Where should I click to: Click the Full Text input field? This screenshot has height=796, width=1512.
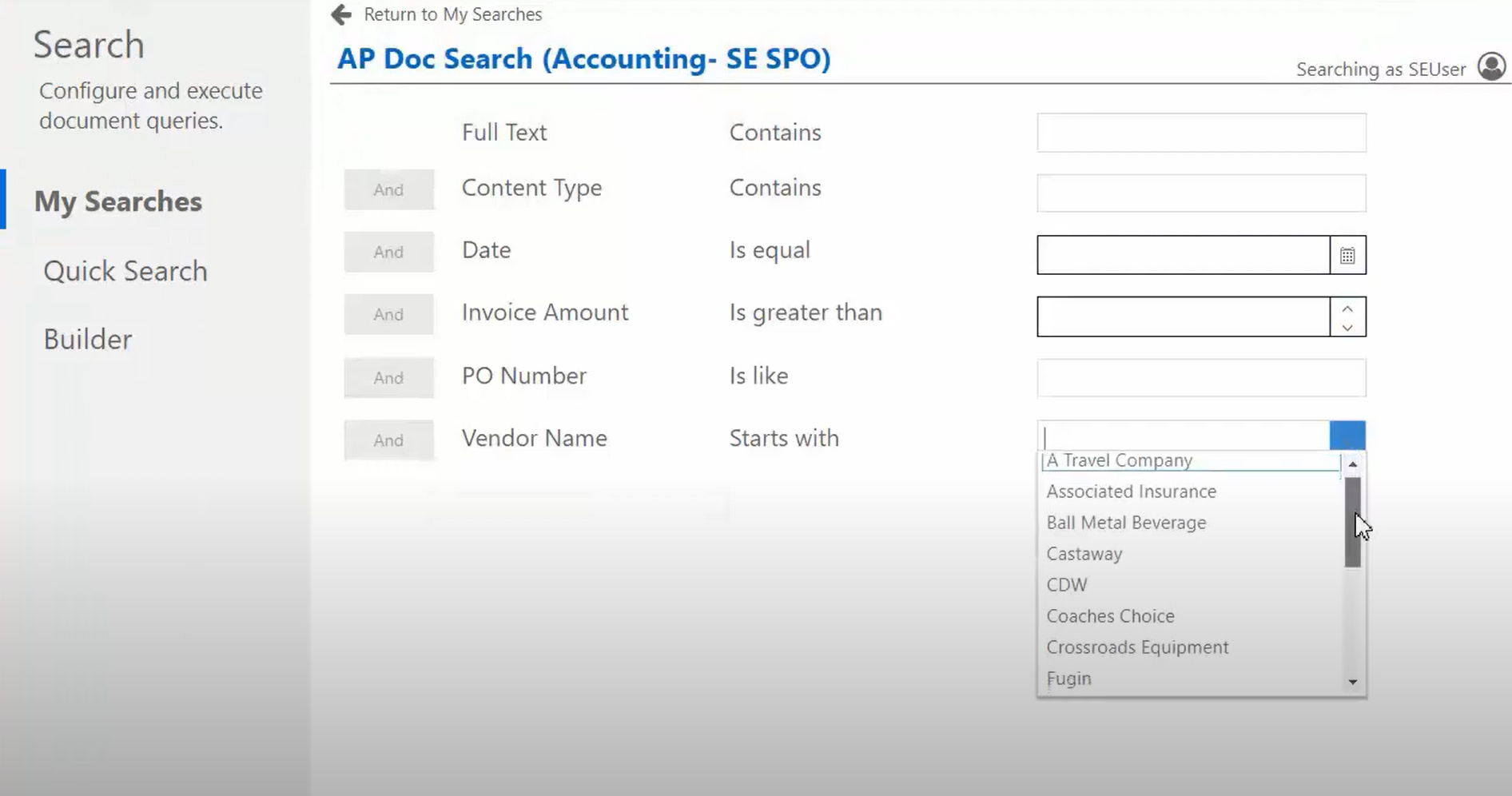pyautogui.click(x=1201, y=133)
